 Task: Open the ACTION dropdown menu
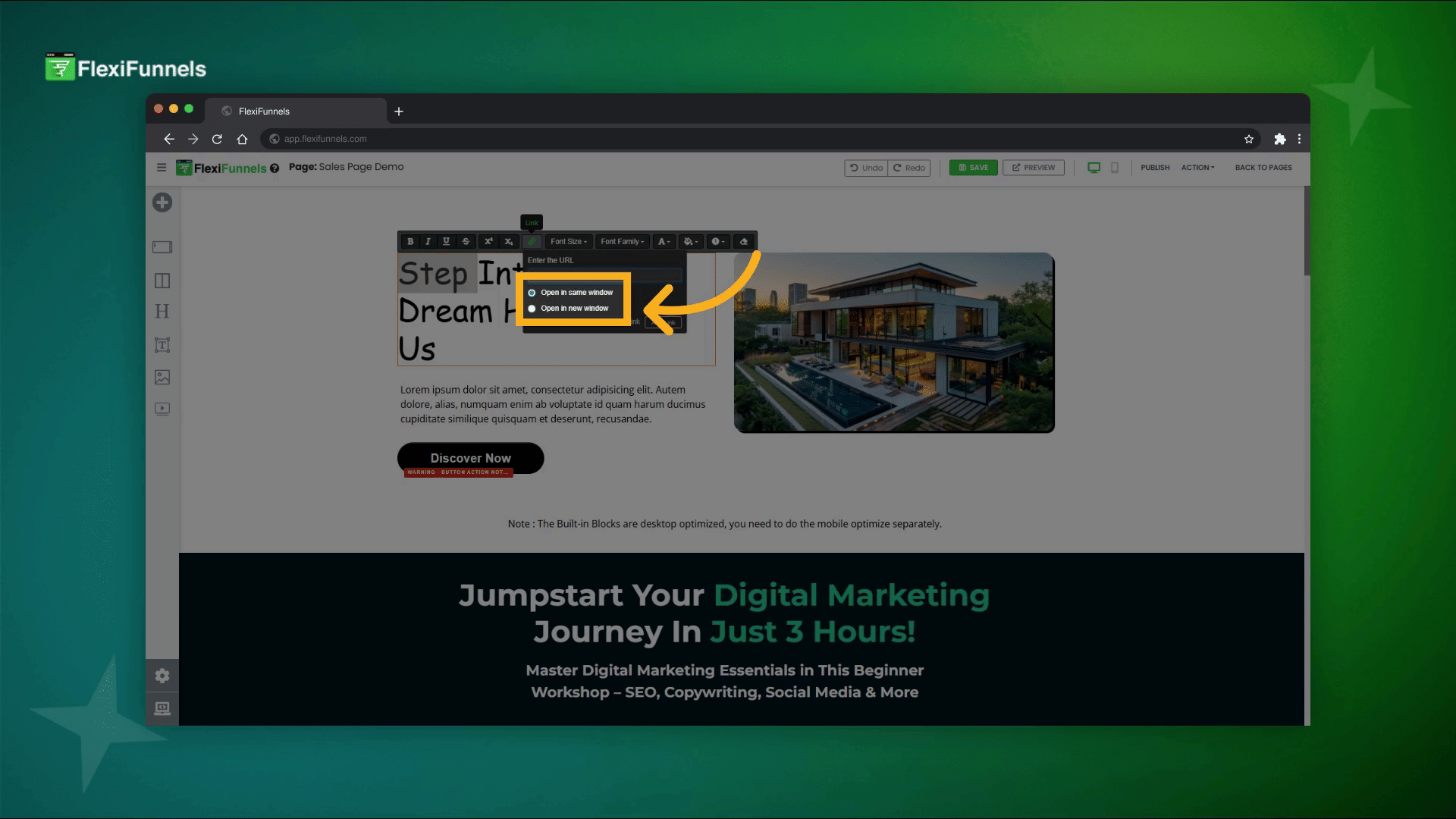click(x=1197, y=168)
